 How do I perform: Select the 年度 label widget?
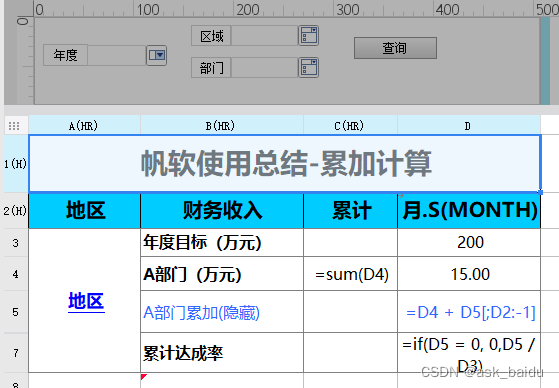coord(66,55)
